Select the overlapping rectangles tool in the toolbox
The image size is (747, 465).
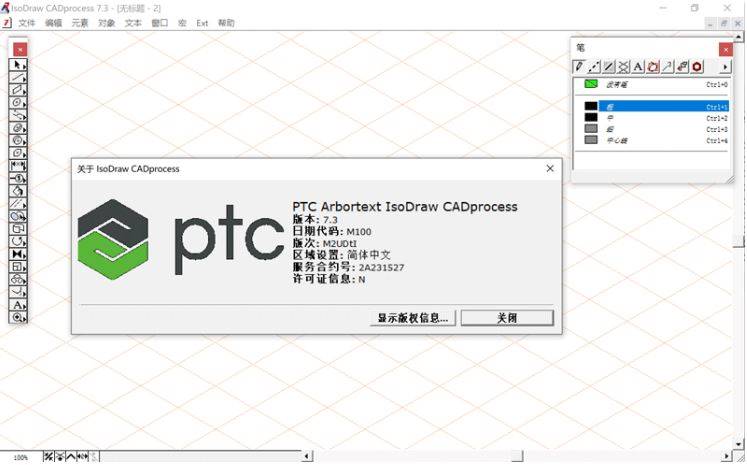(x=18, y=229)
